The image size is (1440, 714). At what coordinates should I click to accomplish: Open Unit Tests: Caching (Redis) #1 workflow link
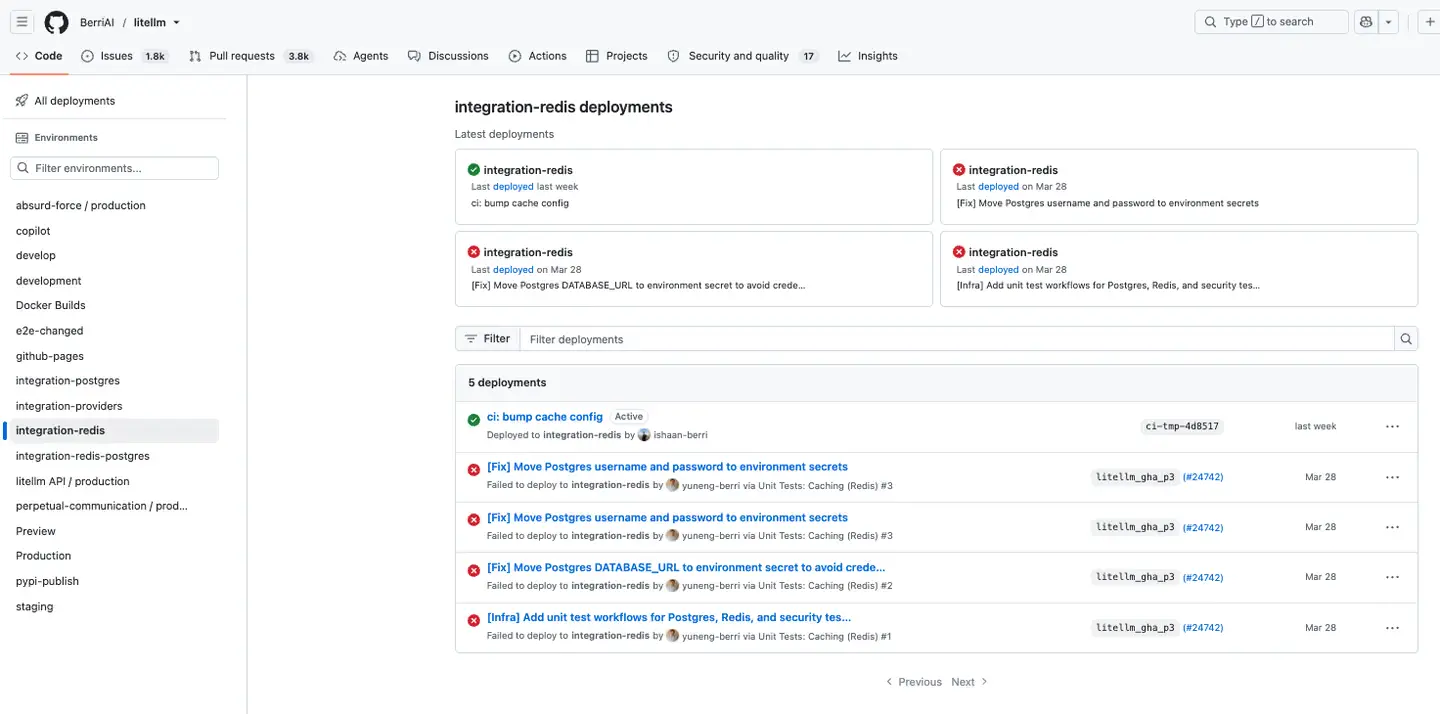click(825, 636)
